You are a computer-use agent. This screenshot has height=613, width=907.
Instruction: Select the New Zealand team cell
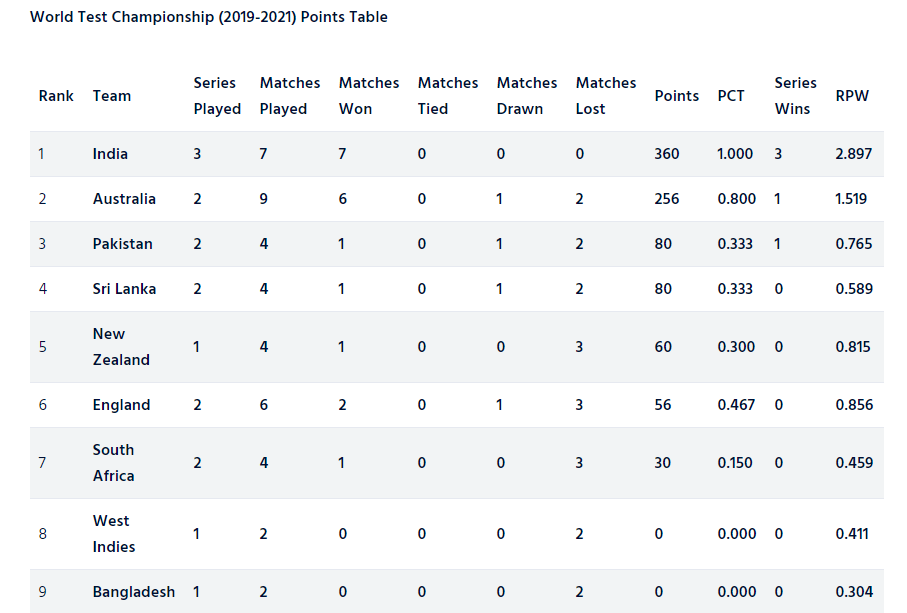pyautogui.click(x=121, y=347)
